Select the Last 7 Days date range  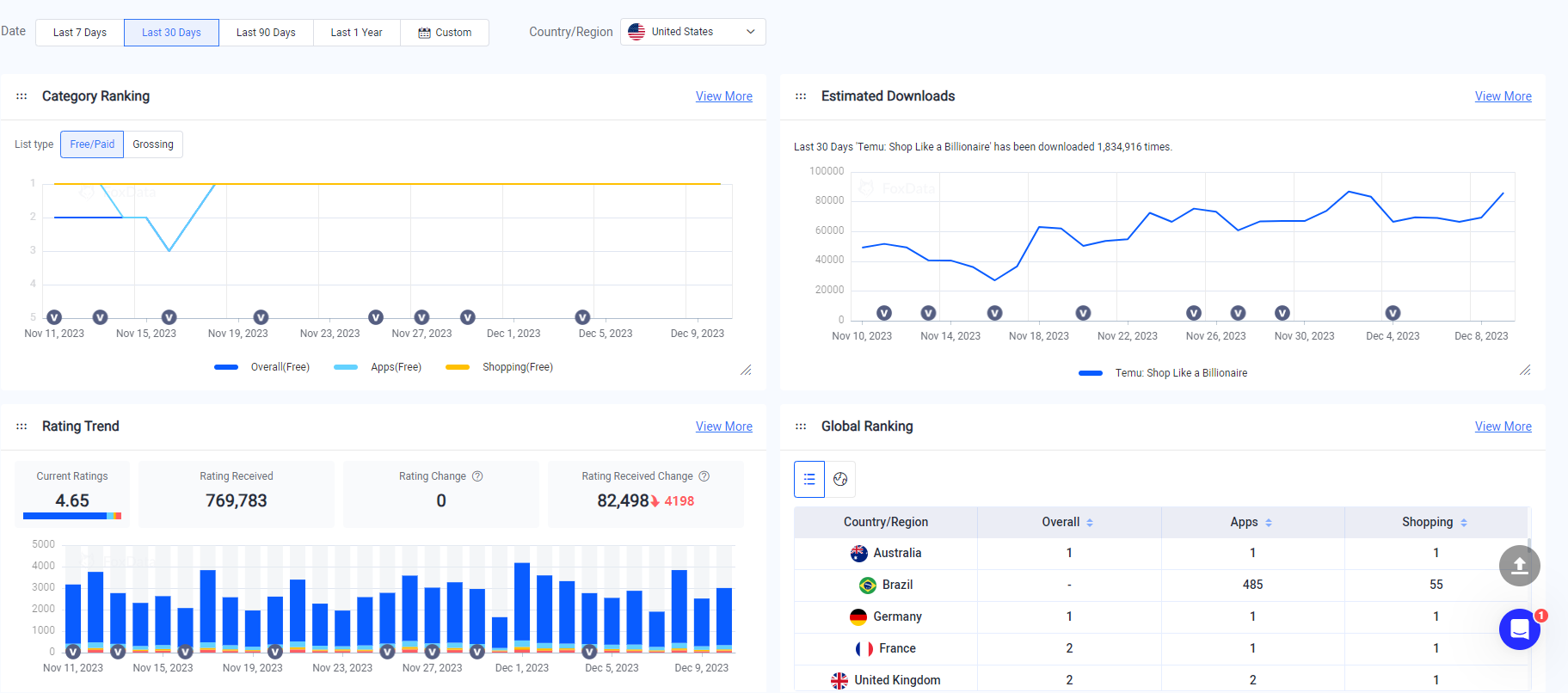pyautogui.click(x=80, y=33)
